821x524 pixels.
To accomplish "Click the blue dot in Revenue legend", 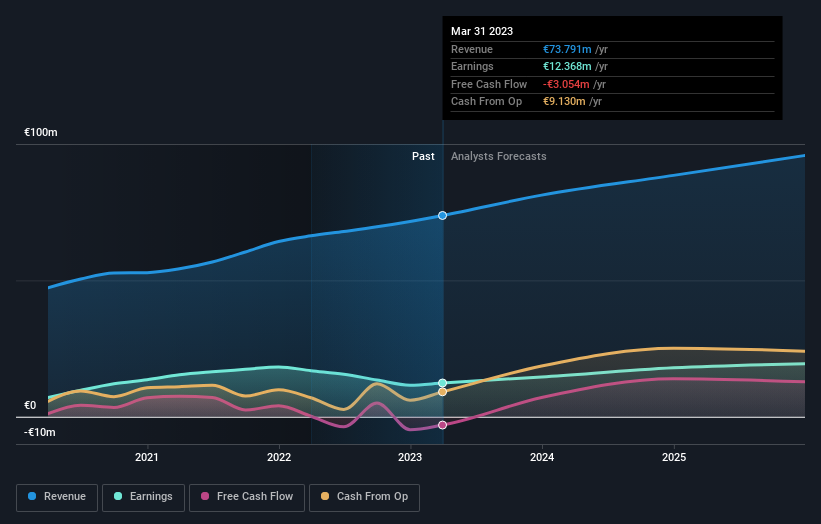I will tap(32, 496).
